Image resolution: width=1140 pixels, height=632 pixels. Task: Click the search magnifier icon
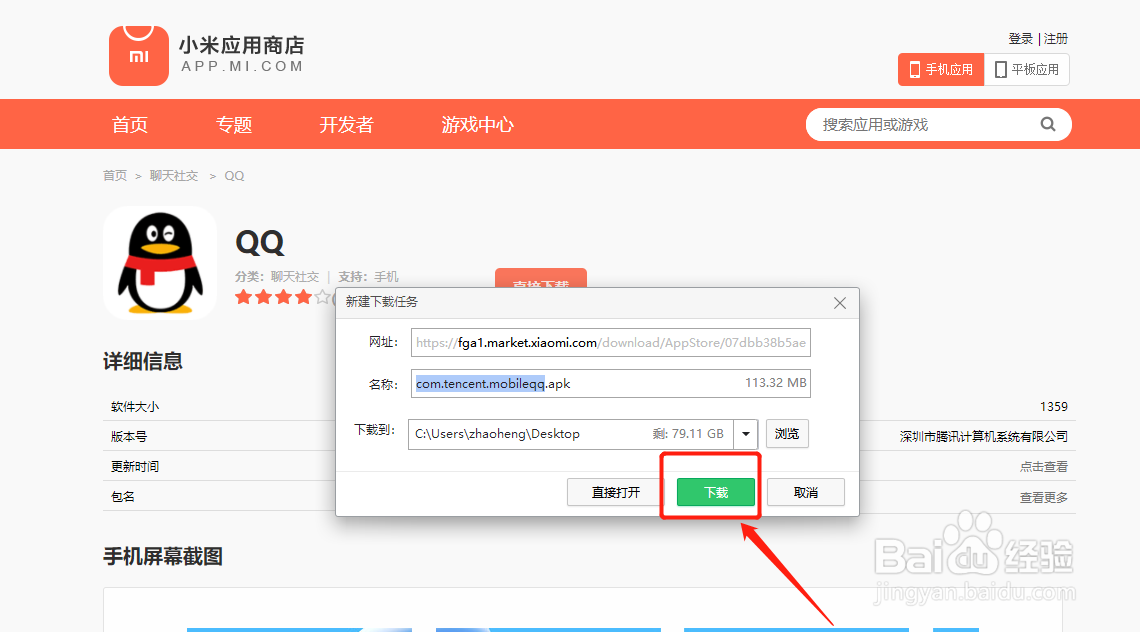1048,124
